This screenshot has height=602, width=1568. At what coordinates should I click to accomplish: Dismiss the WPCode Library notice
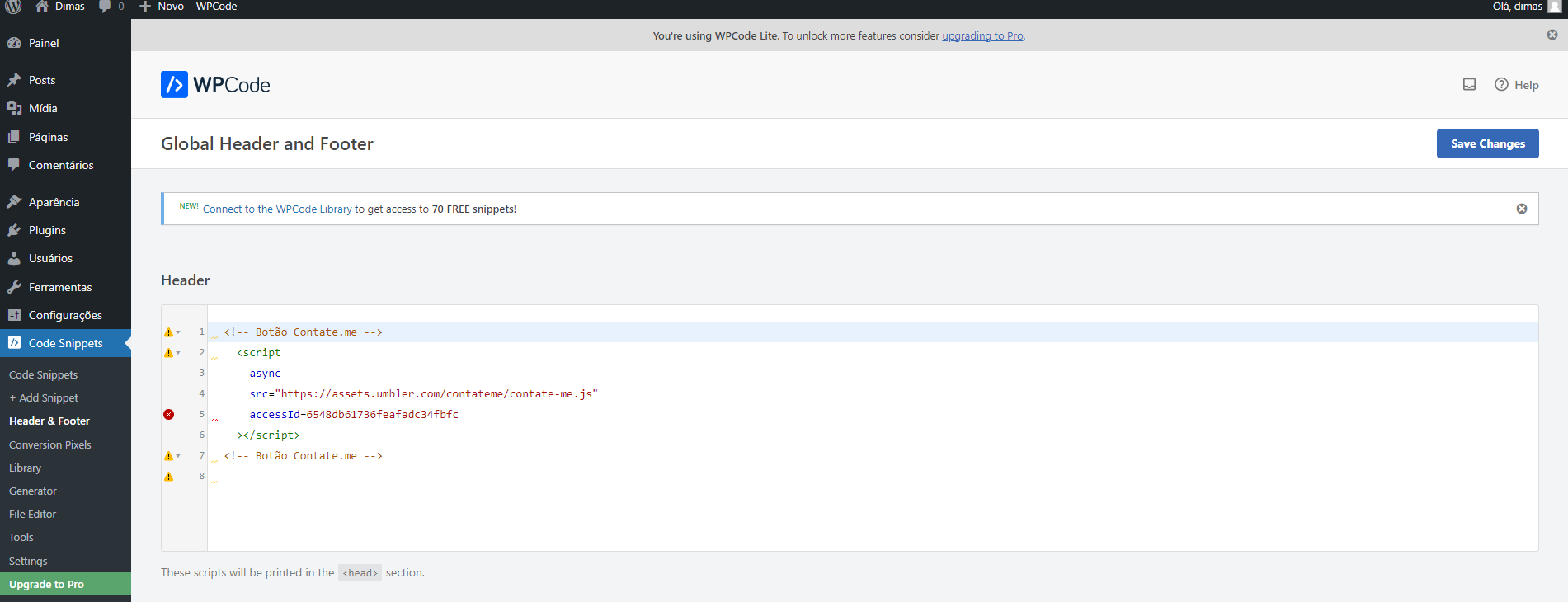[1522, 209]
